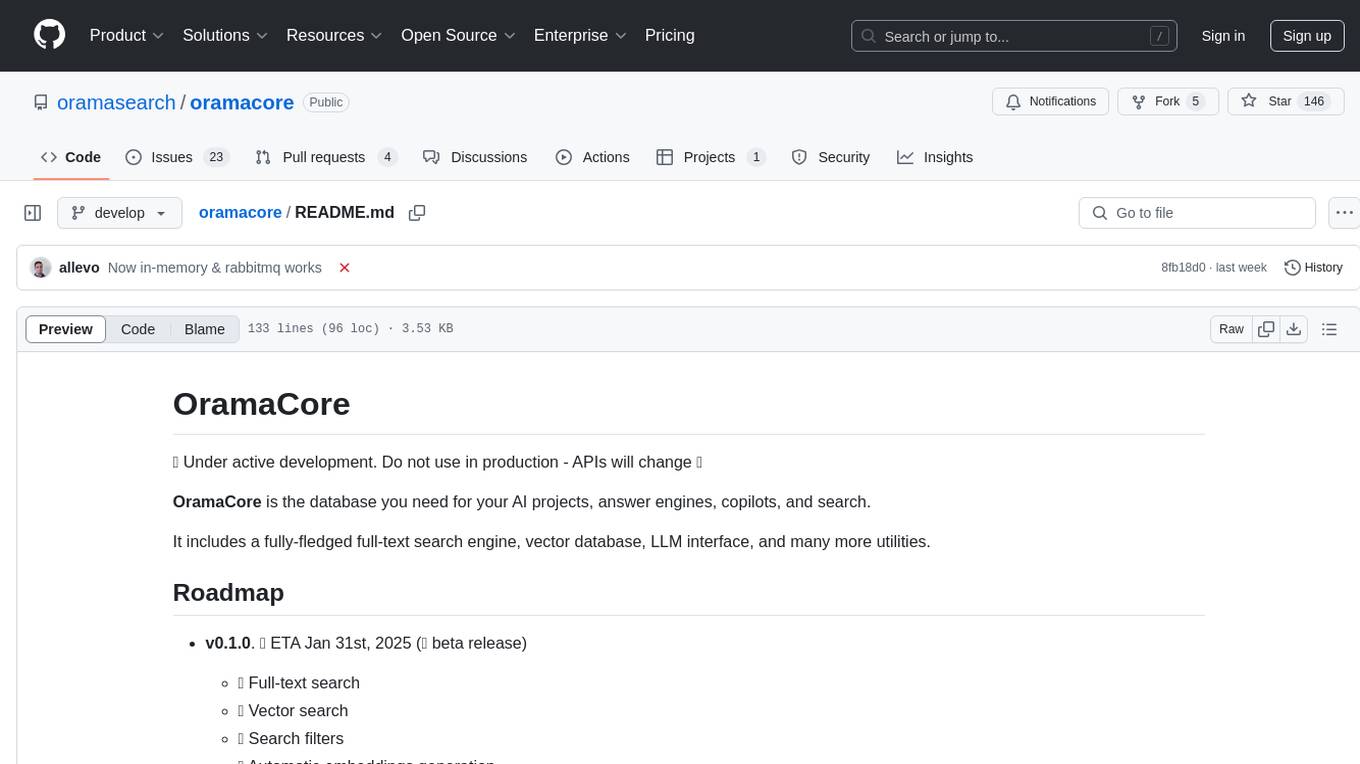Image resolution: width=1360 pixels, height=764 pixels.
Task: Click the Public visibility label
Action: (x=326, y=102)
